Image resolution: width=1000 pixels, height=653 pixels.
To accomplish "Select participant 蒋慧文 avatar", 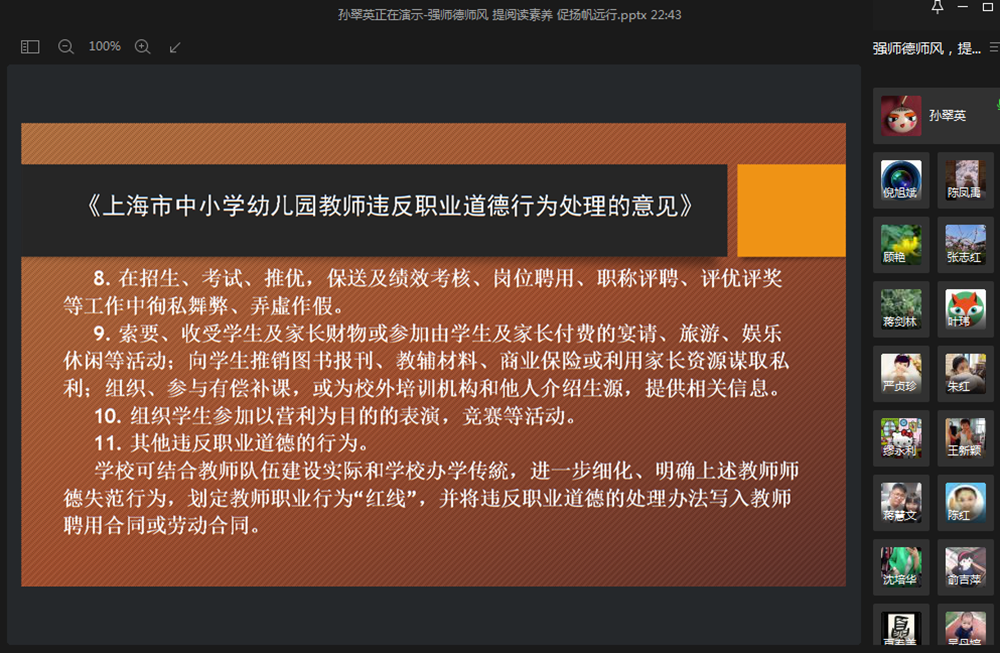I will [901, 503].
